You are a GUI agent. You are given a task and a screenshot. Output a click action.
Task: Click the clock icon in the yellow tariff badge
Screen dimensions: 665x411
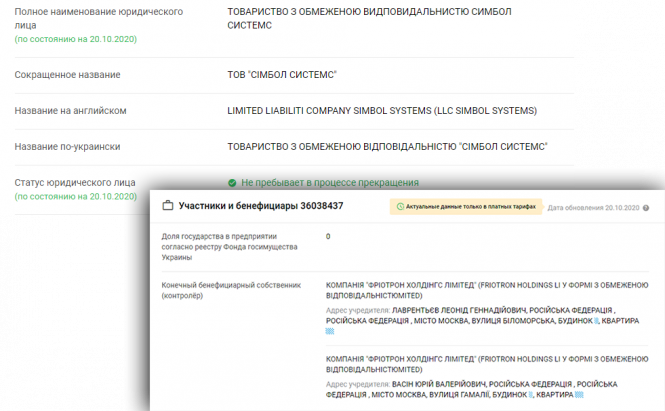coord(400,207)
